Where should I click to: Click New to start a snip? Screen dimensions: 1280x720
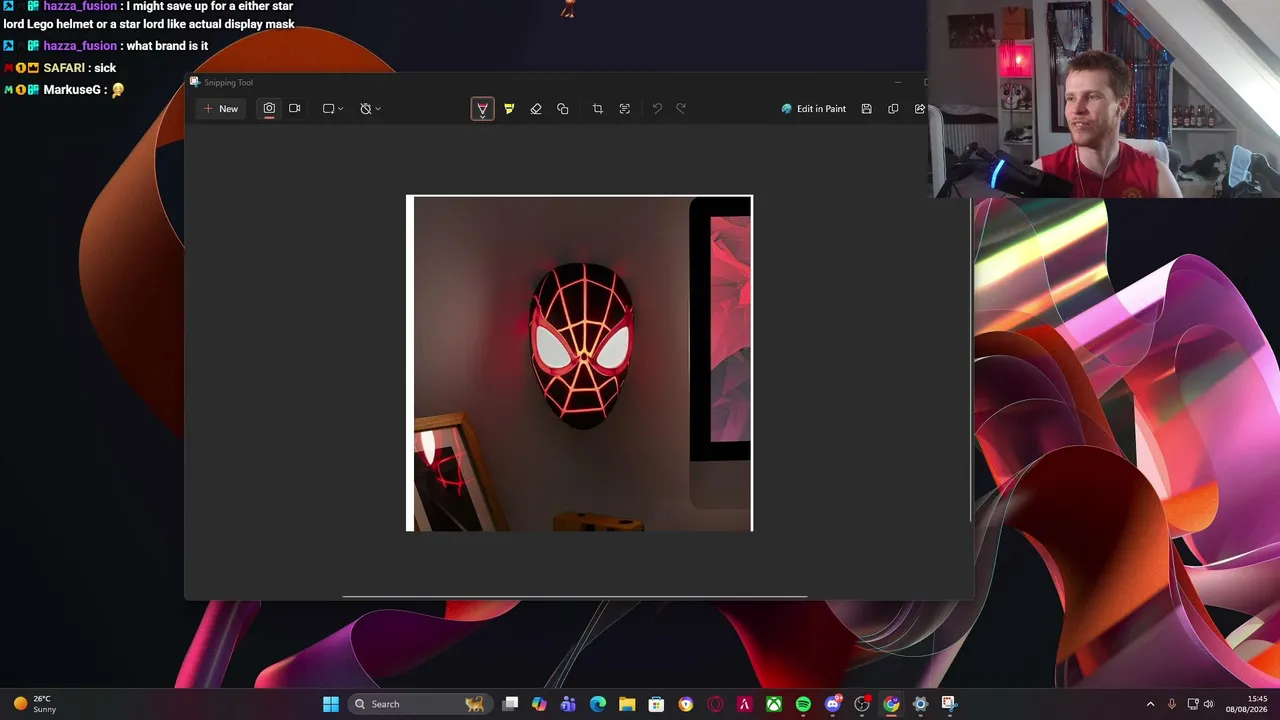click(x=221, y=109)
